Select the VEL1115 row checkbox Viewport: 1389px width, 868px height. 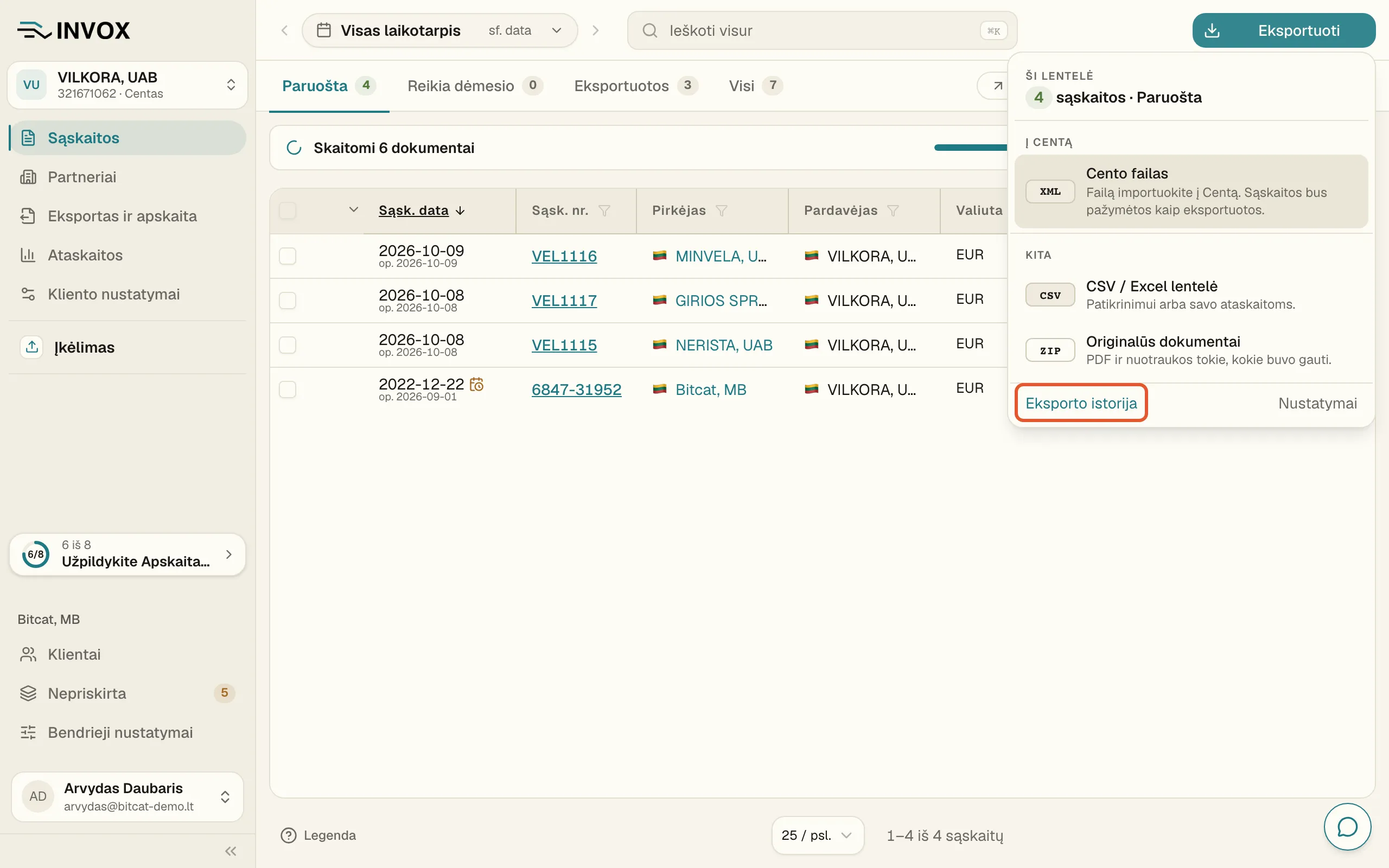(288, 345)
